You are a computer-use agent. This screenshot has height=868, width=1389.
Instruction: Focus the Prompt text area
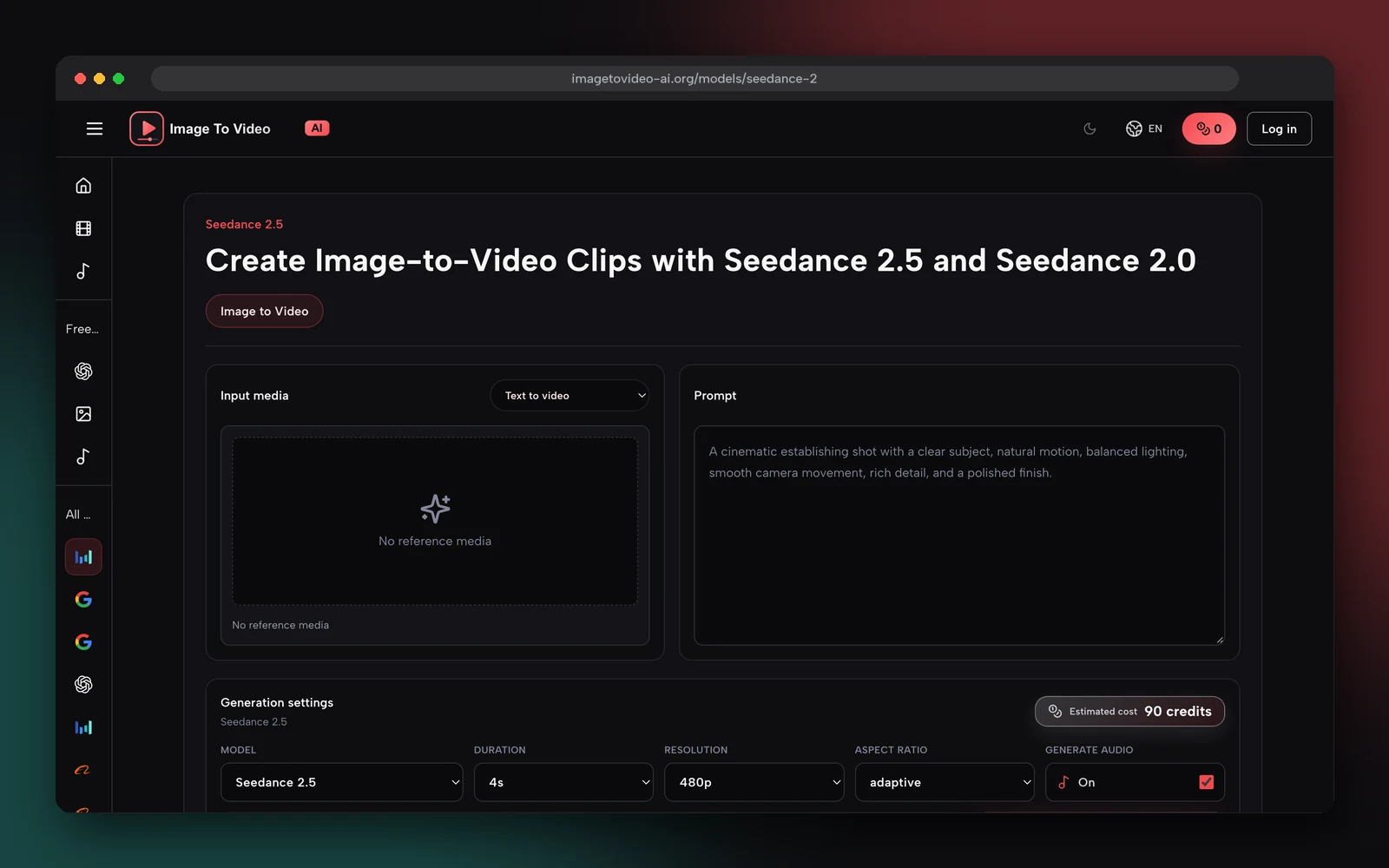pos(959,536)
